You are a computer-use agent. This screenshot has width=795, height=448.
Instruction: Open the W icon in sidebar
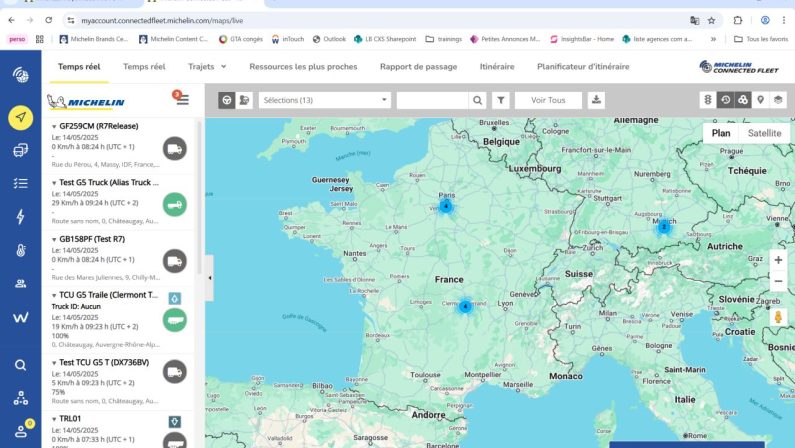pyautogui.click(x=20, y=318)
